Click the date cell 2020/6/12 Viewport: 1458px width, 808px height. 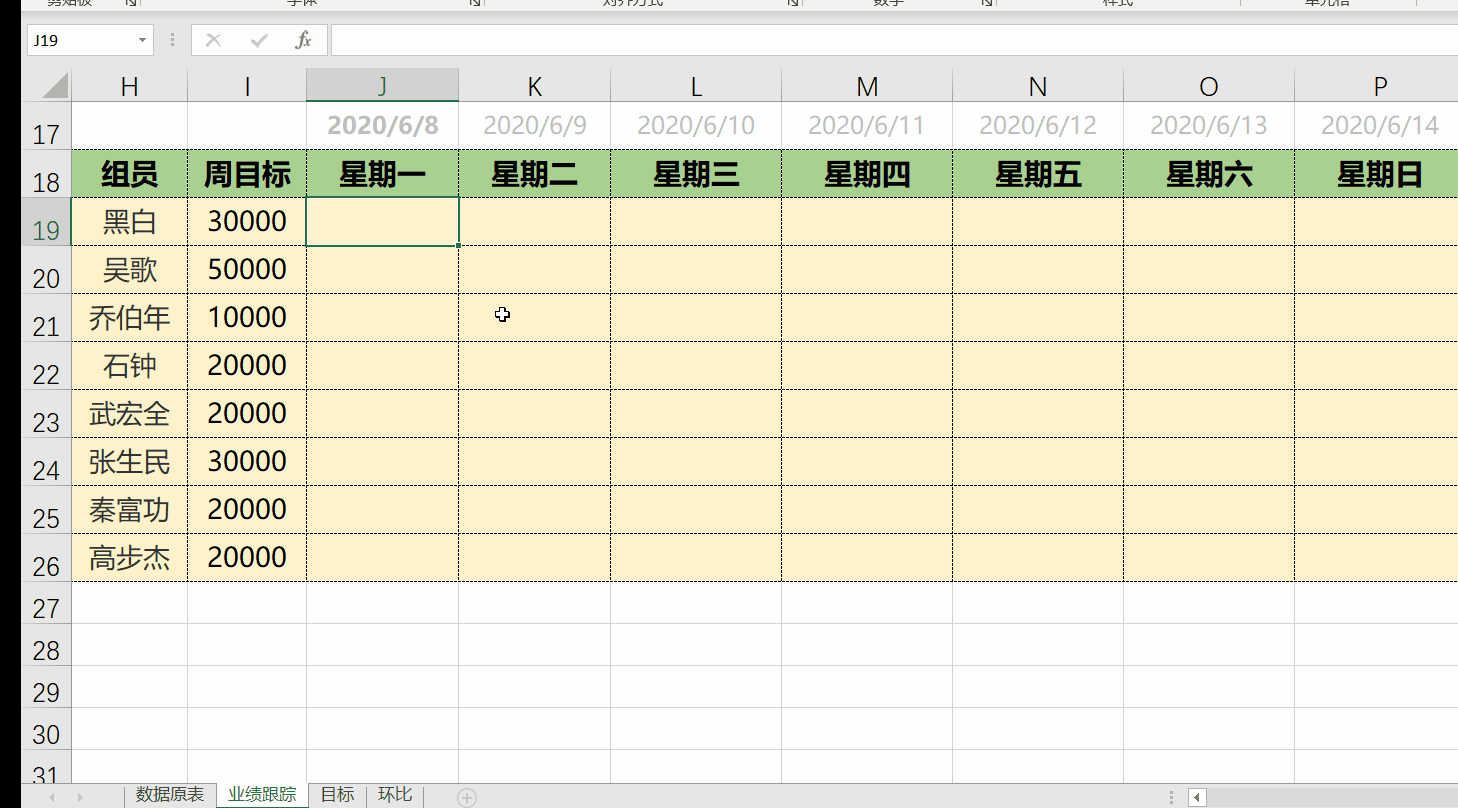click(x=1038, y=126)
